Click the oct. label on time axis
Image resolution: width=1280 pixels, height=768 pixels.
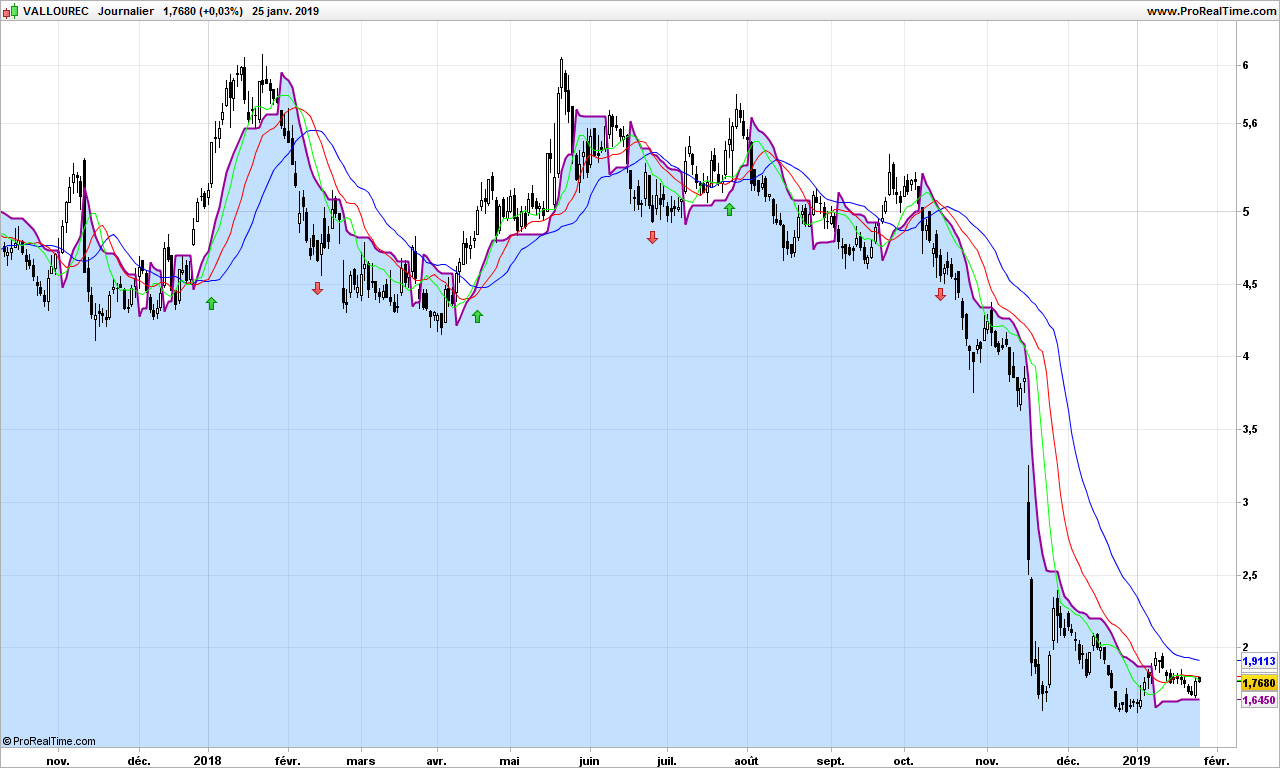pyautogui.click(x=904, y=760)
